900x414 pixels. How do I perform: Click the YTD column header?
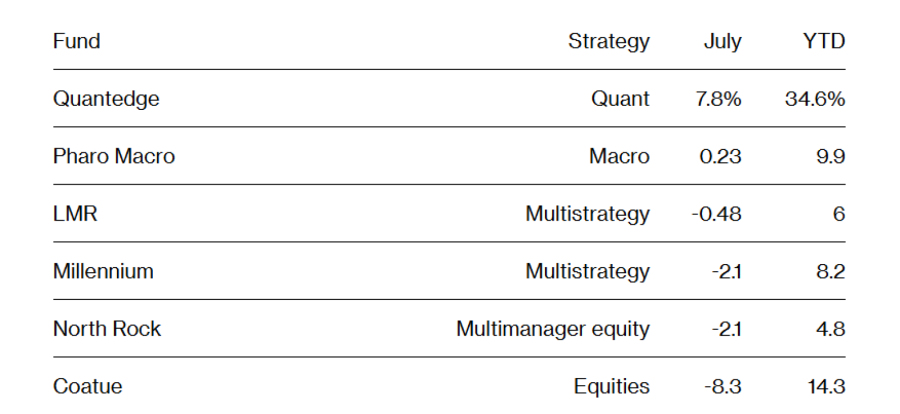(824, 41)
